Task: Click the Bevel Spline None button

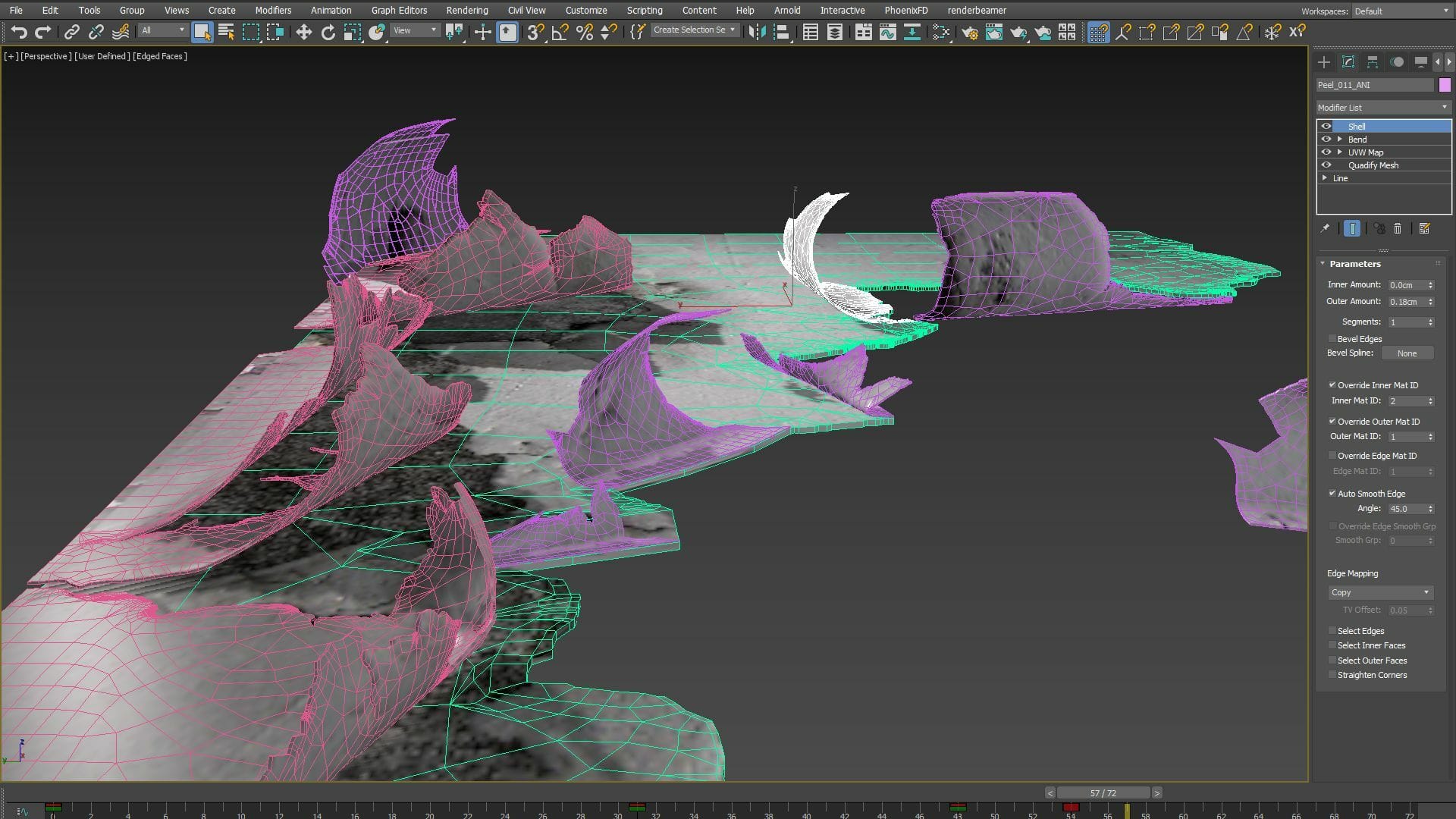Action: tap(1407, 353)
